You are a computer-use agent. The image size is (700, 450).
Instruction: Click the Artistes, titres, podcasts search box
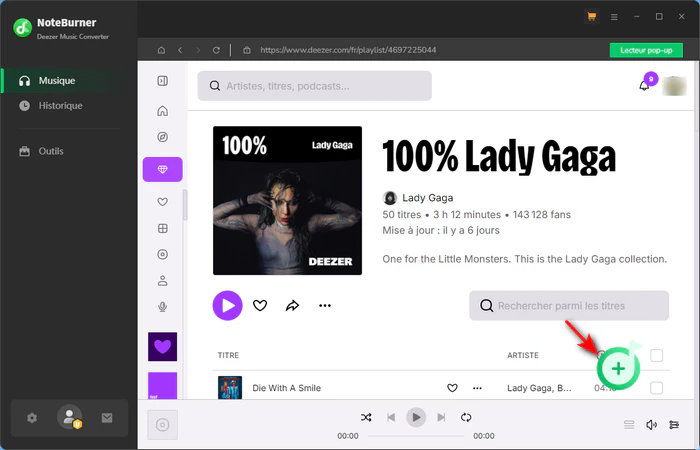315,86
